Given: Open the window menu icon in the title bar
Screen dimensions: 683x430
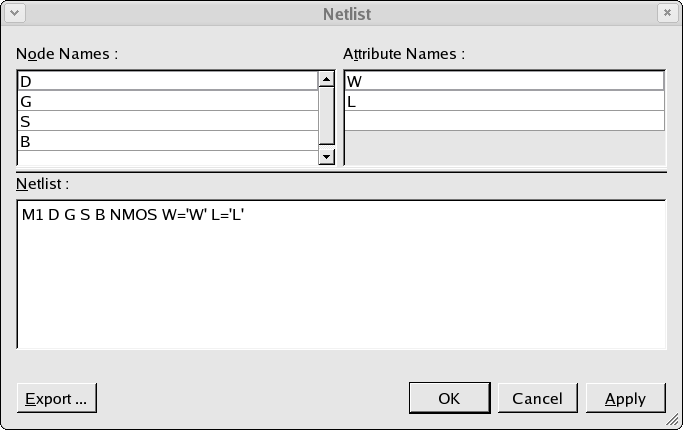Looking at the screenshot, I should pyautogui.click(x=14, y=13).
